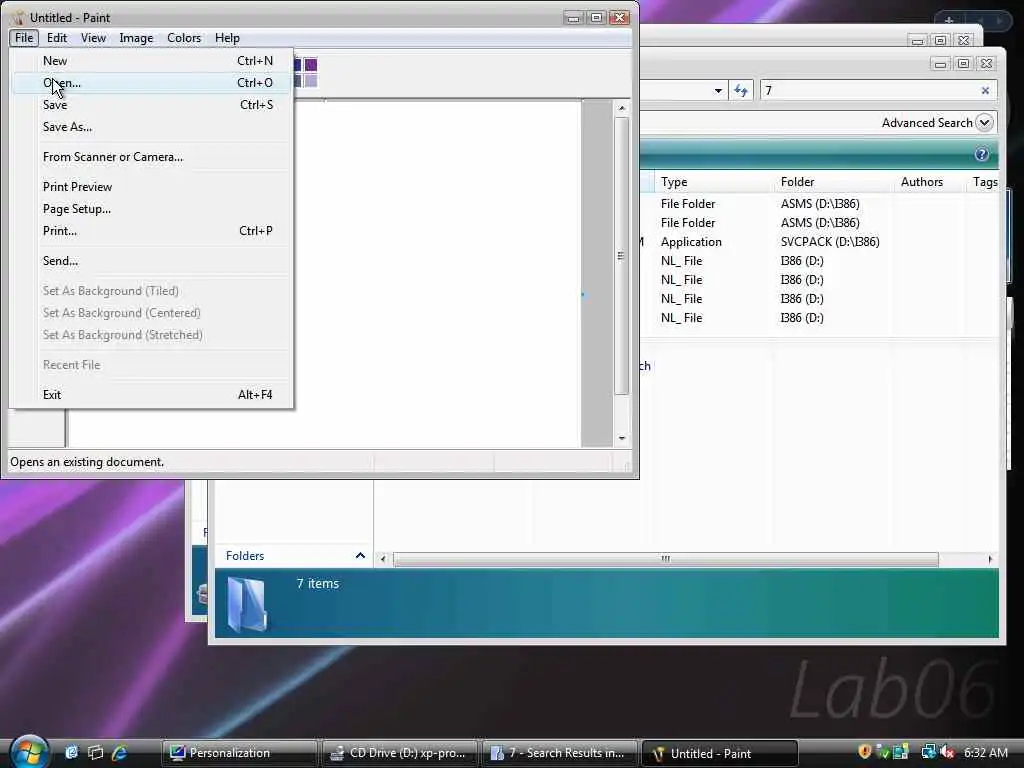This screenshot has width=1024, height=768.
Task: Expand Advanced Search chevron
Action: (984, 122)
